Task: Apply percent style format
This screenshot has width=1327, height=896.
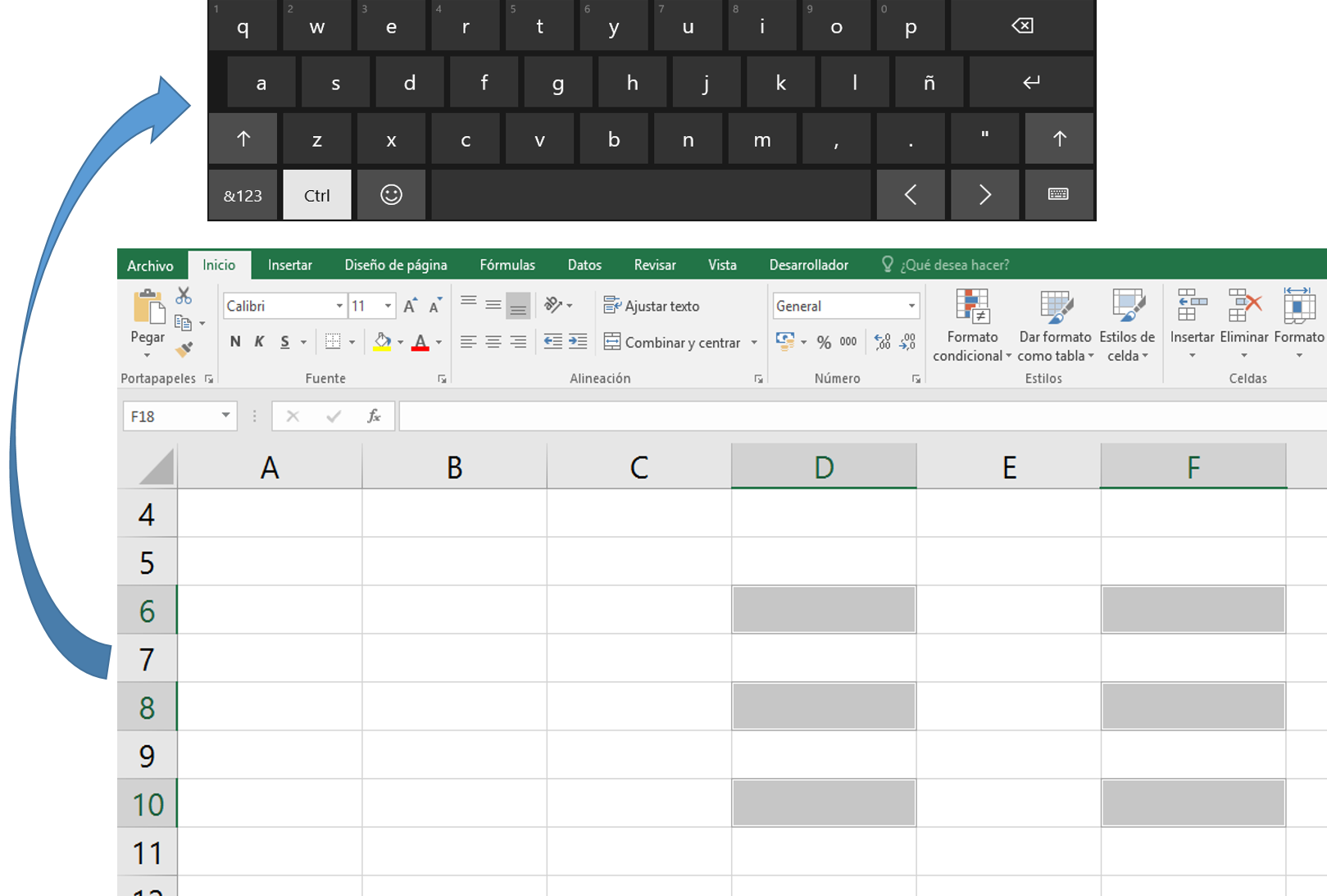Action: pos(824,342)
